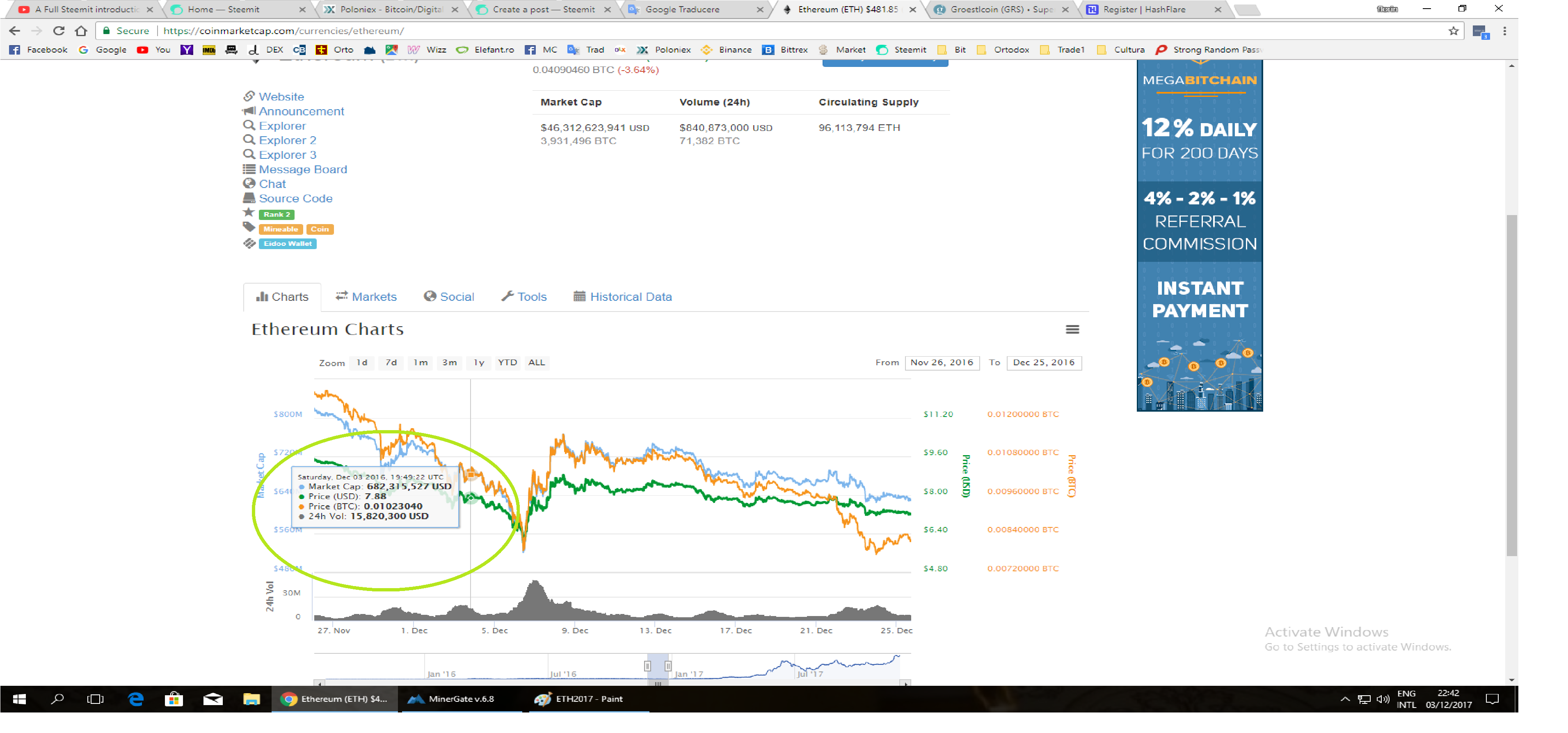Open the Poloniex bookmark icon
Image resolution: width=1568 pixels, height=733 pixels.
[x=642, y=49]
